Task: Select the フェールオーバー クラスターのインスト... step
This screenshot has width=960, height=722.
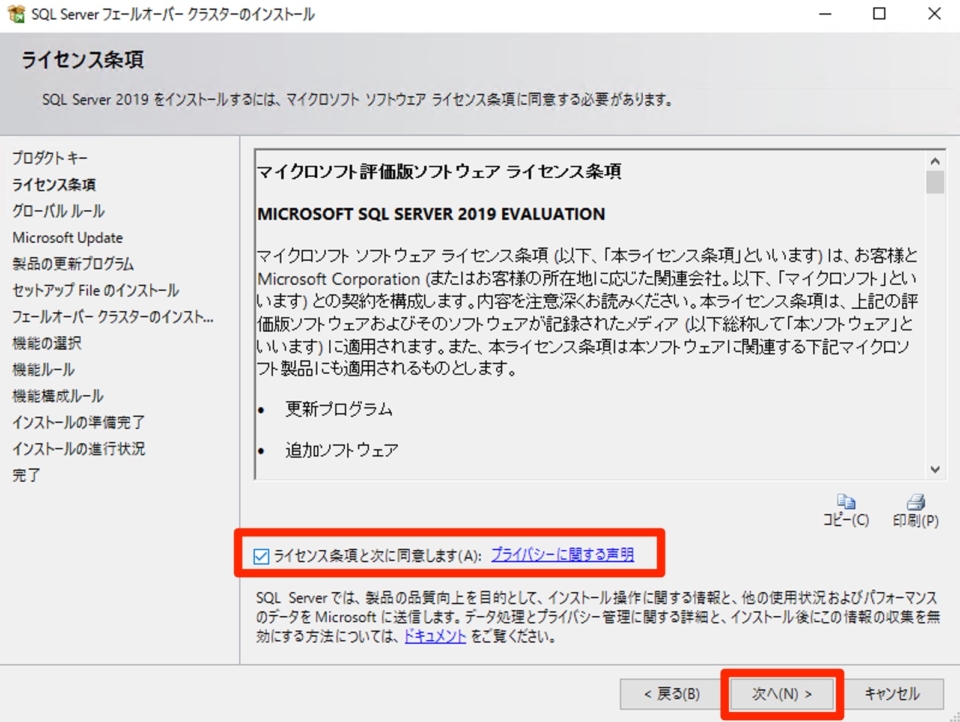Action: point(113,317)
